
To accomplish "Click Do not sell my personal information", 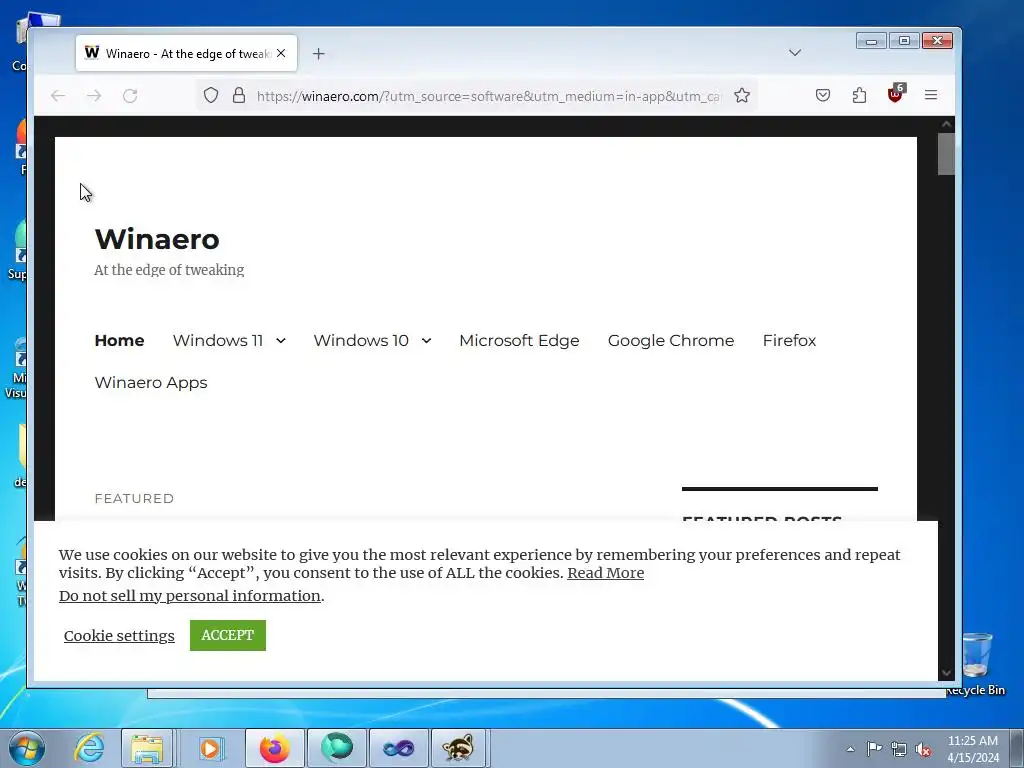I will click(x=189, y=596).
